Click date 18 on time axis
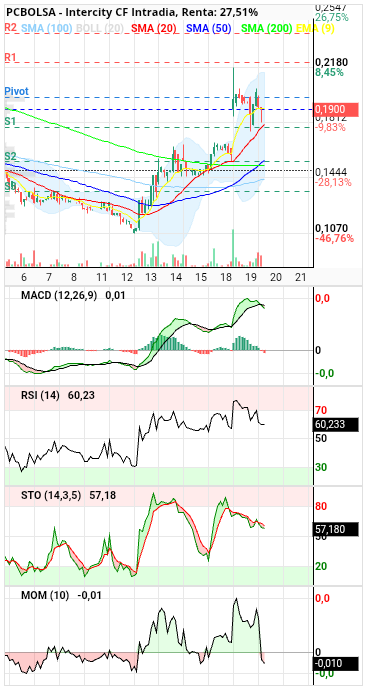 226,278
